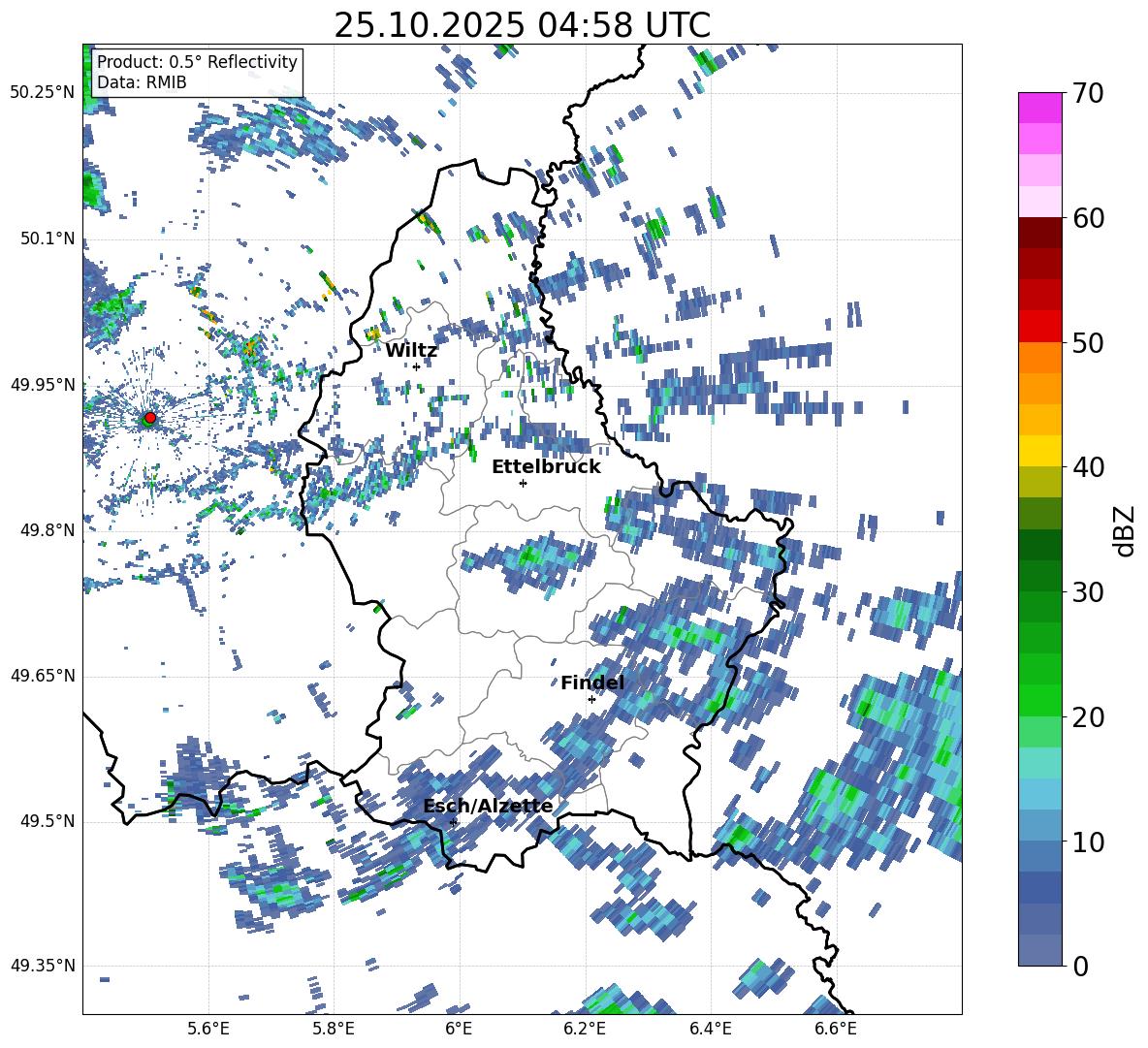Click the '25.10.2025 04:58 UTC' title

522,25
